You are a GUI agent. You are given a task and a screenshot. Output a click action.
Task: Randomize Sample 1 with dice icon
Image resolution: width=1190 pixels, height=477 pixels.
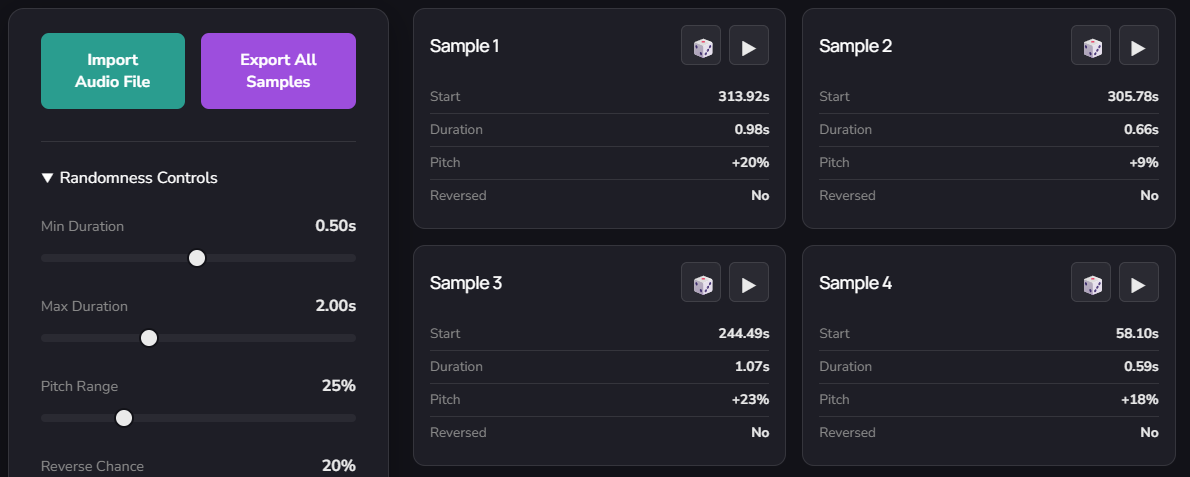[701, 46]
